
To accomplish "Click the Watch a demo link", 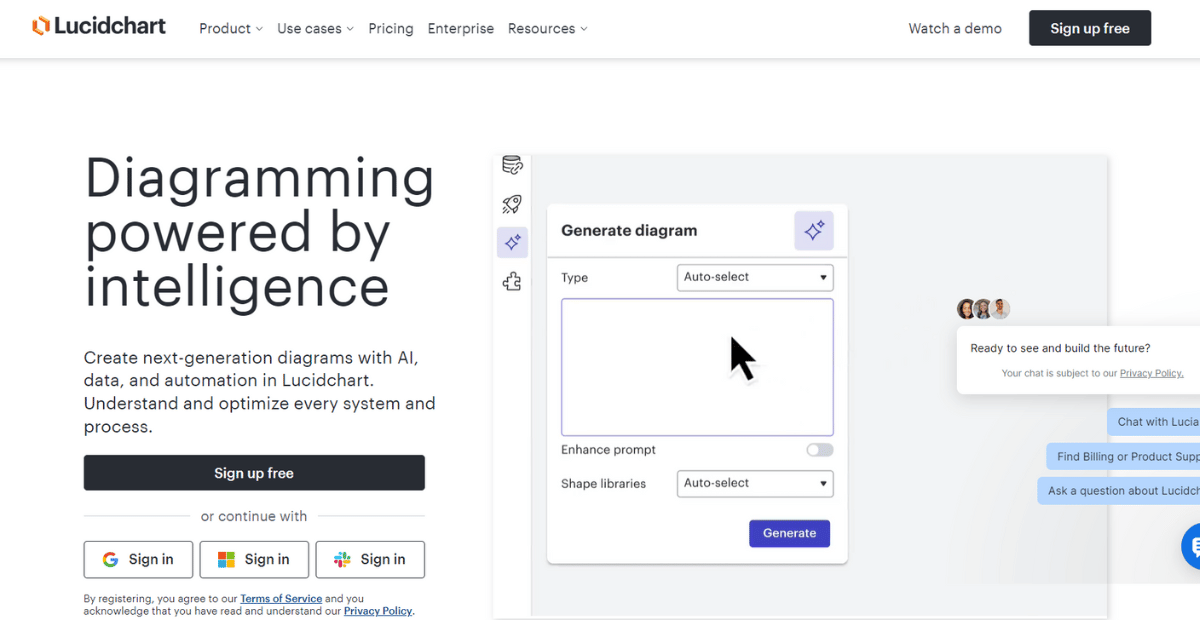I will coord(954,29).
